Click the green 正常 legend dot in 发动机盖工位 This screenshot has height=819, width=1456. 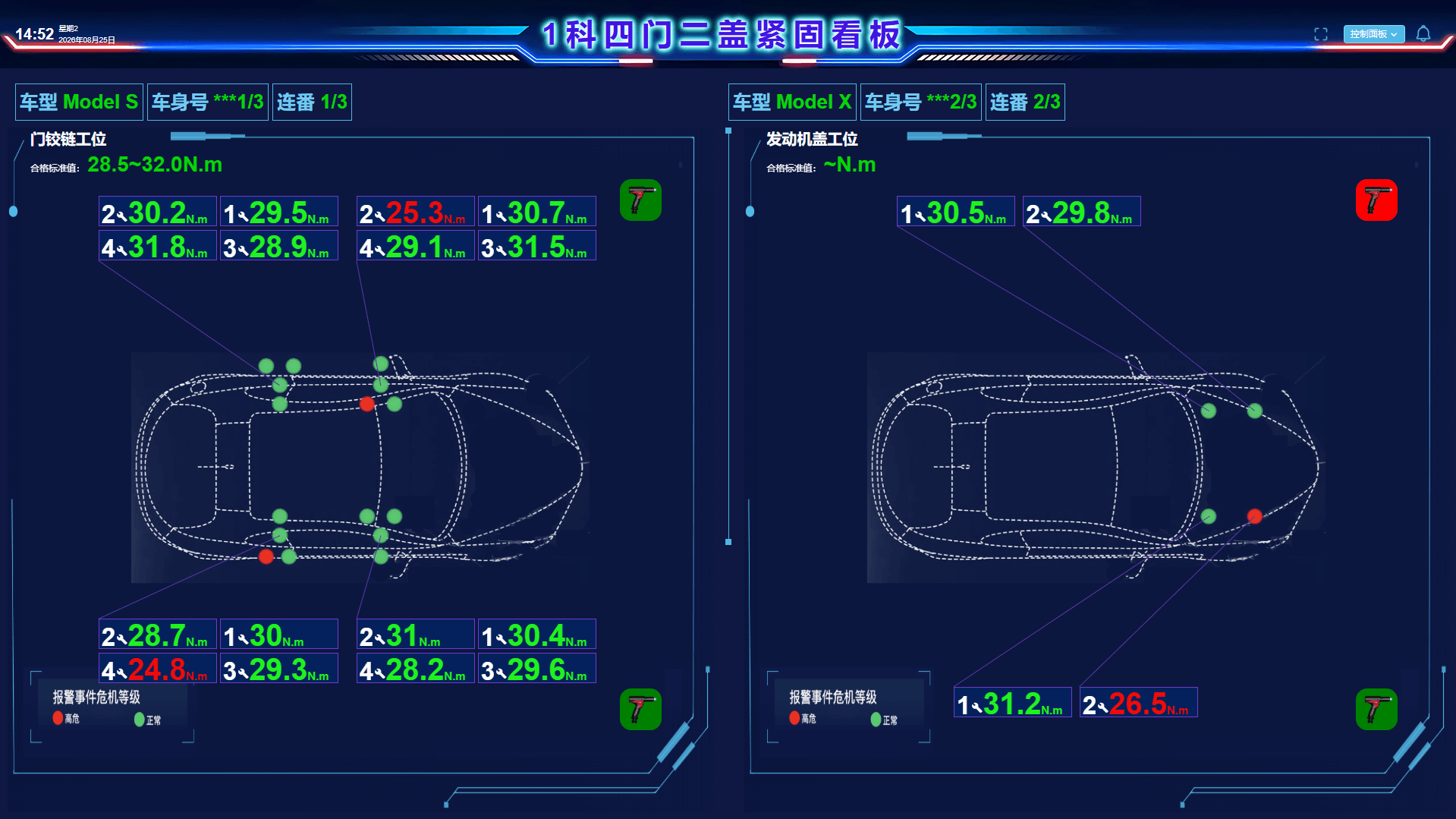tap(876, 719)
